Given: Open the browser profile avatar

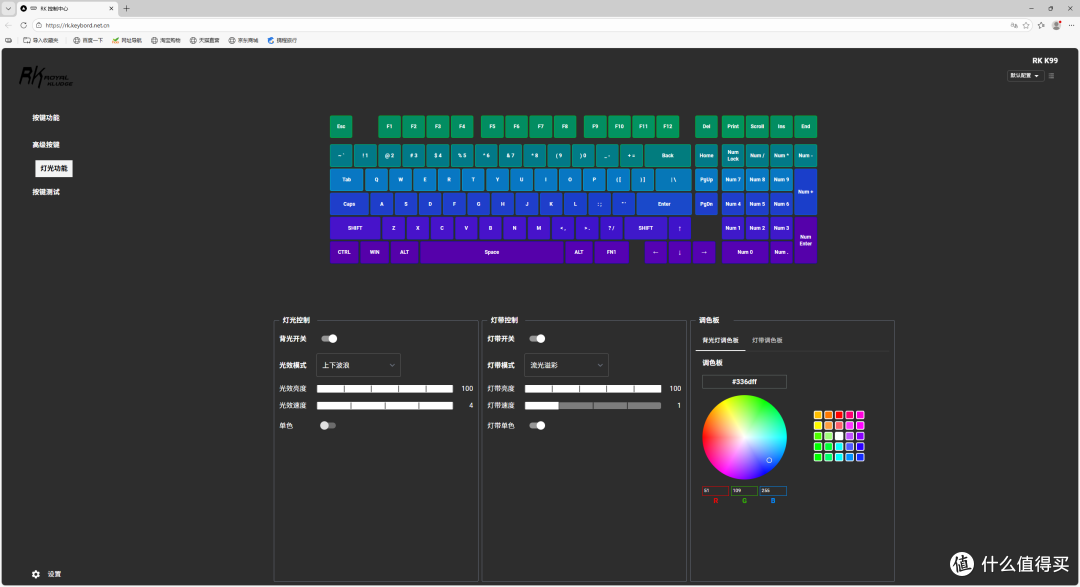Looking at the screenshot, I should pyautogui.click(x=1057, y=25).
